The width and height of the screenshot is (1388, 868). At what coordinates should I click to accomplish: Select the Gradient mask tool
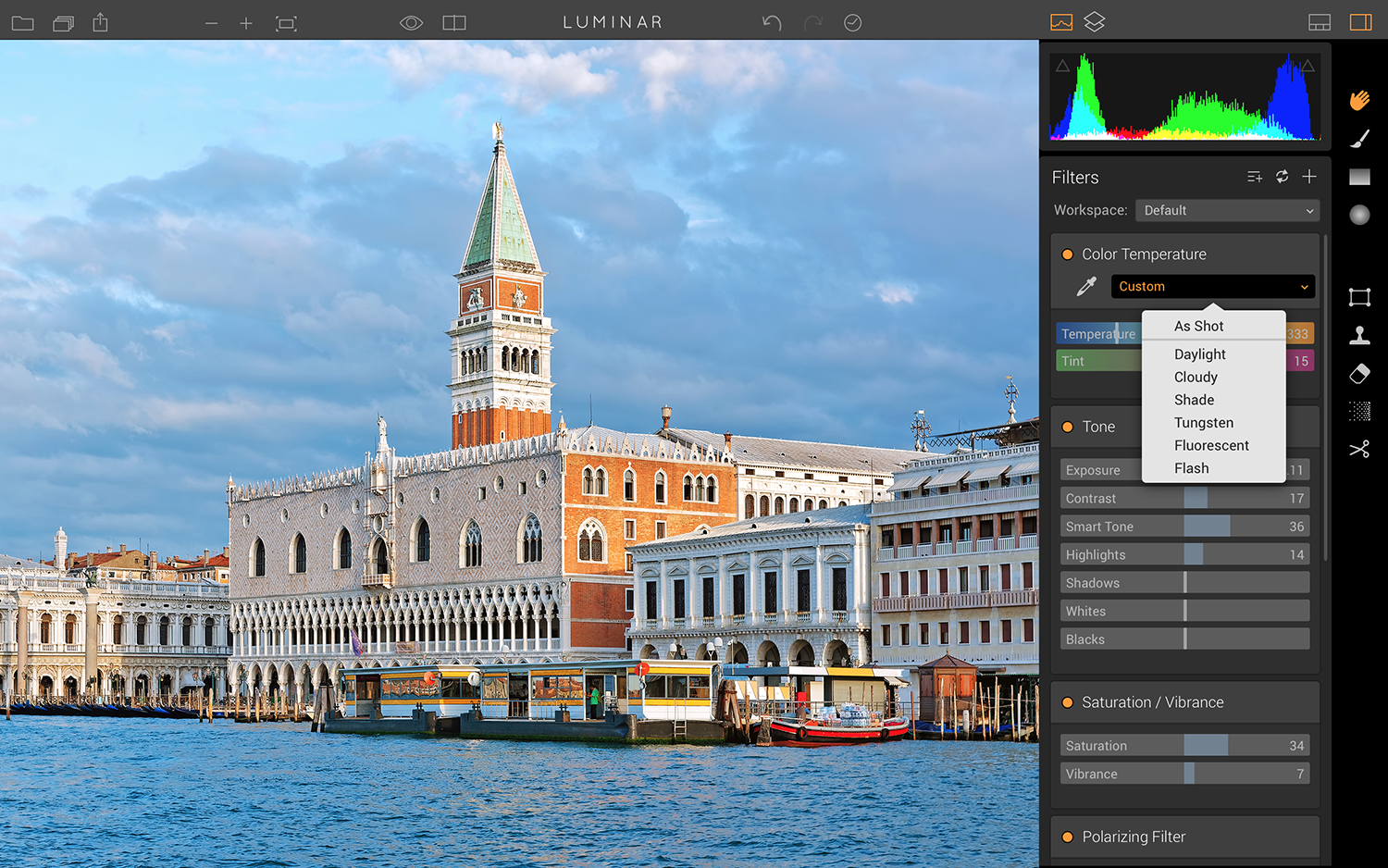pos(1359,177)
